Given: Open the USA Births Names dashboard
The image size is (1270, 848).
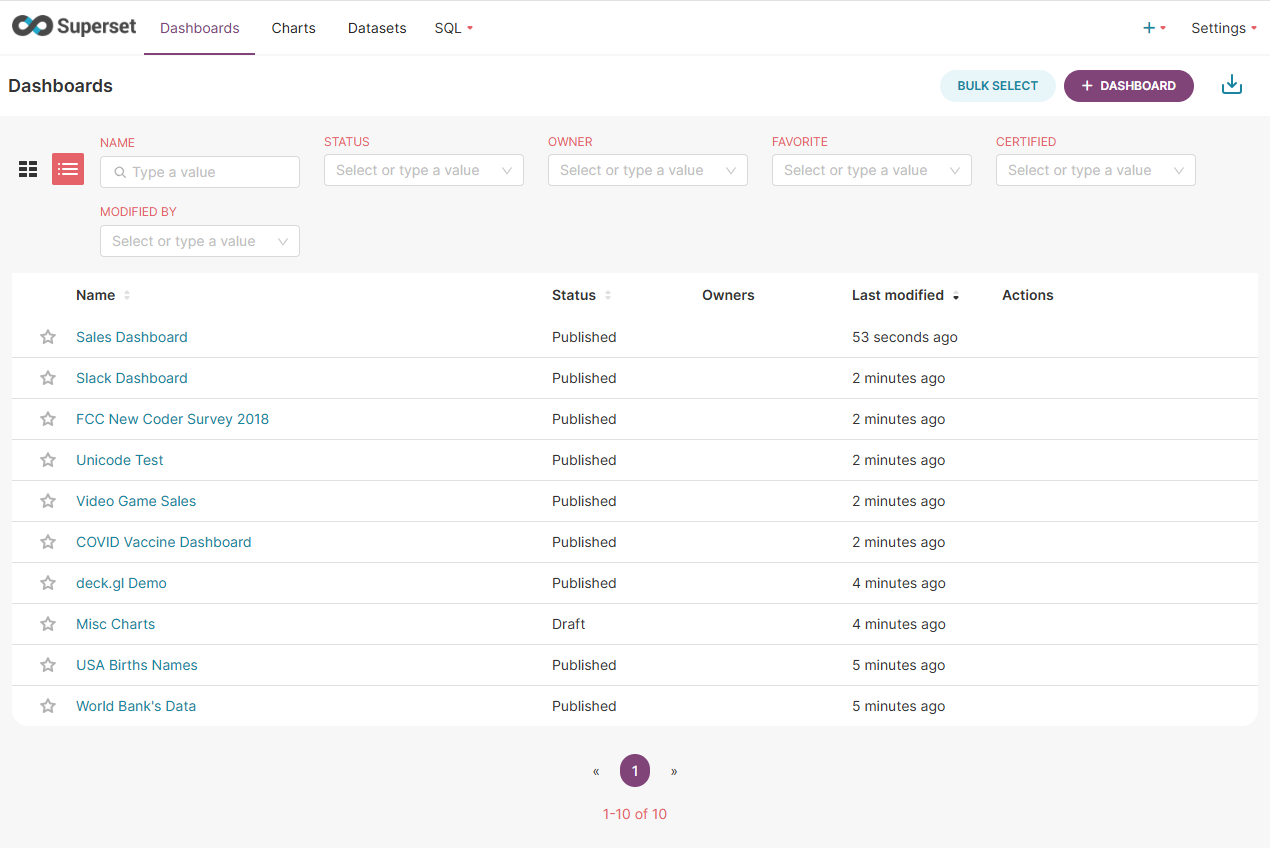Looking at the screenshot, I should point(137,665).
